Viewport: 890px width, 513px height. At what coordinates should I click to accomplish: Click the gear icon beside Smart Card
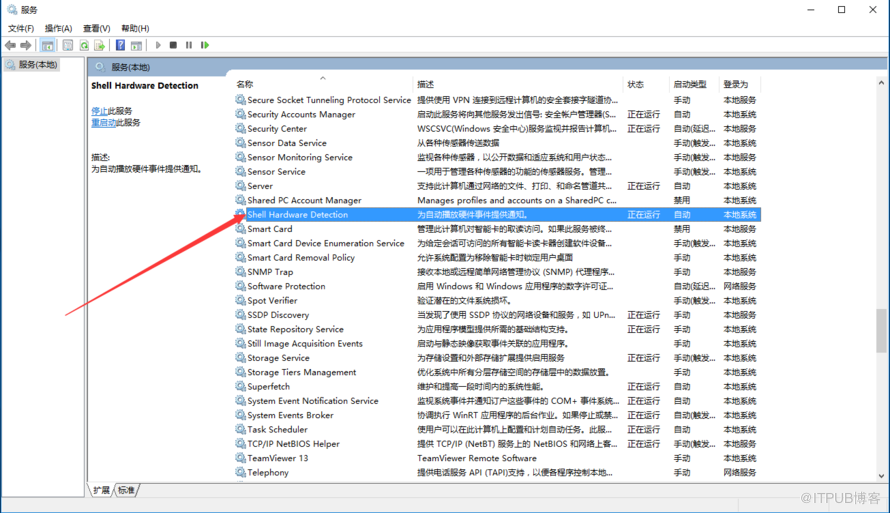click(x=241, y=229)
